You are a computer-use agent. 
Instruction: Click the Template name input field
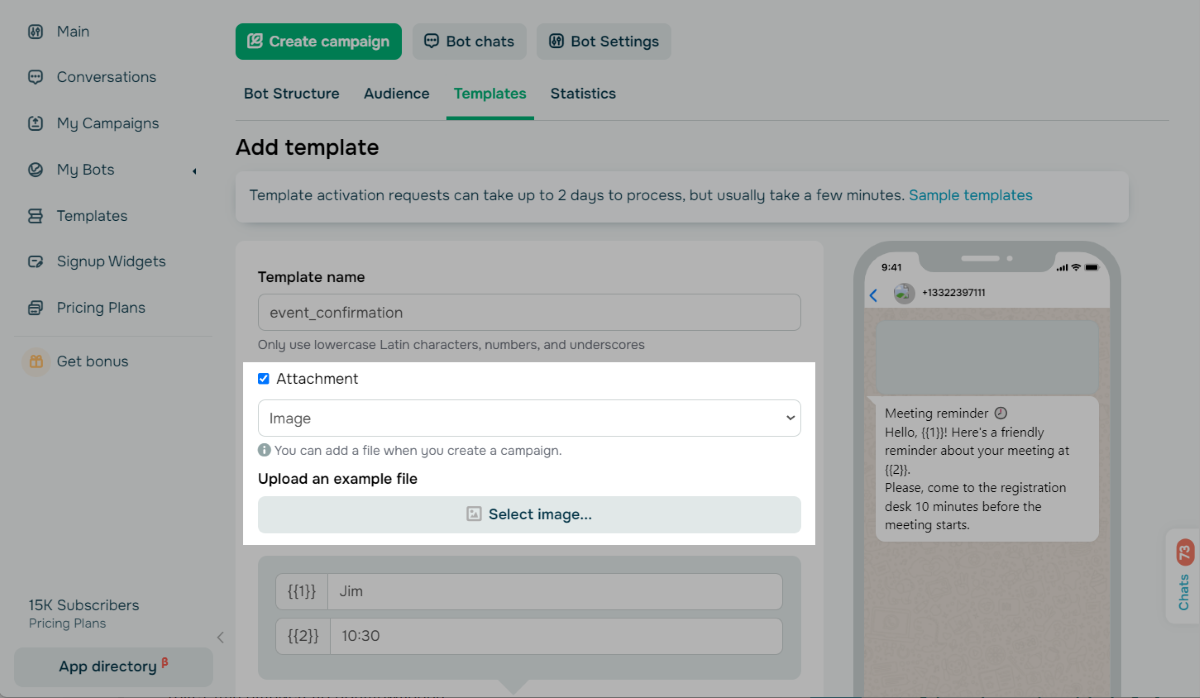(x=529, y=312)
